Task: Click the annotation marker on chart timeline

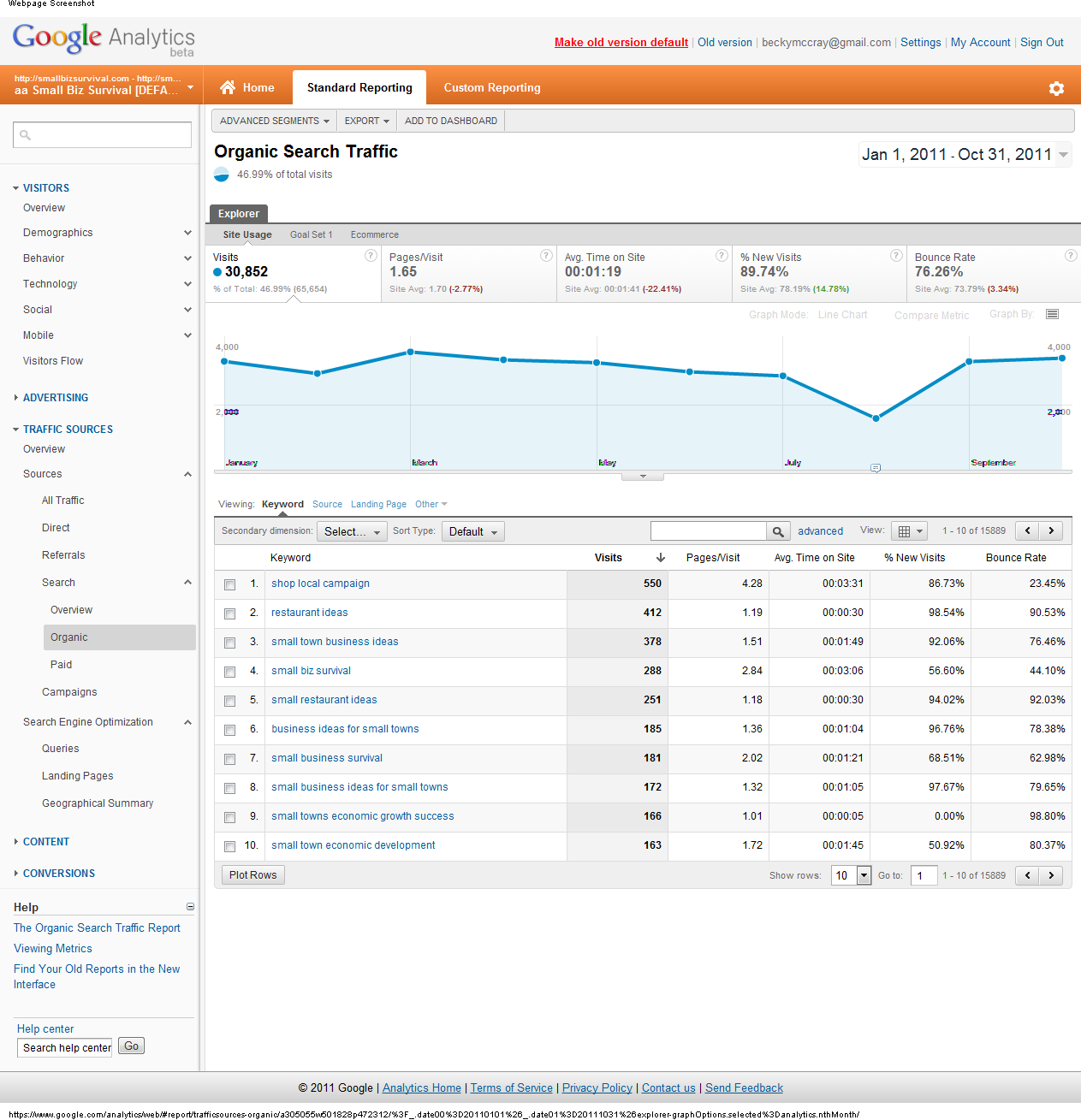Action: (875, 468)
